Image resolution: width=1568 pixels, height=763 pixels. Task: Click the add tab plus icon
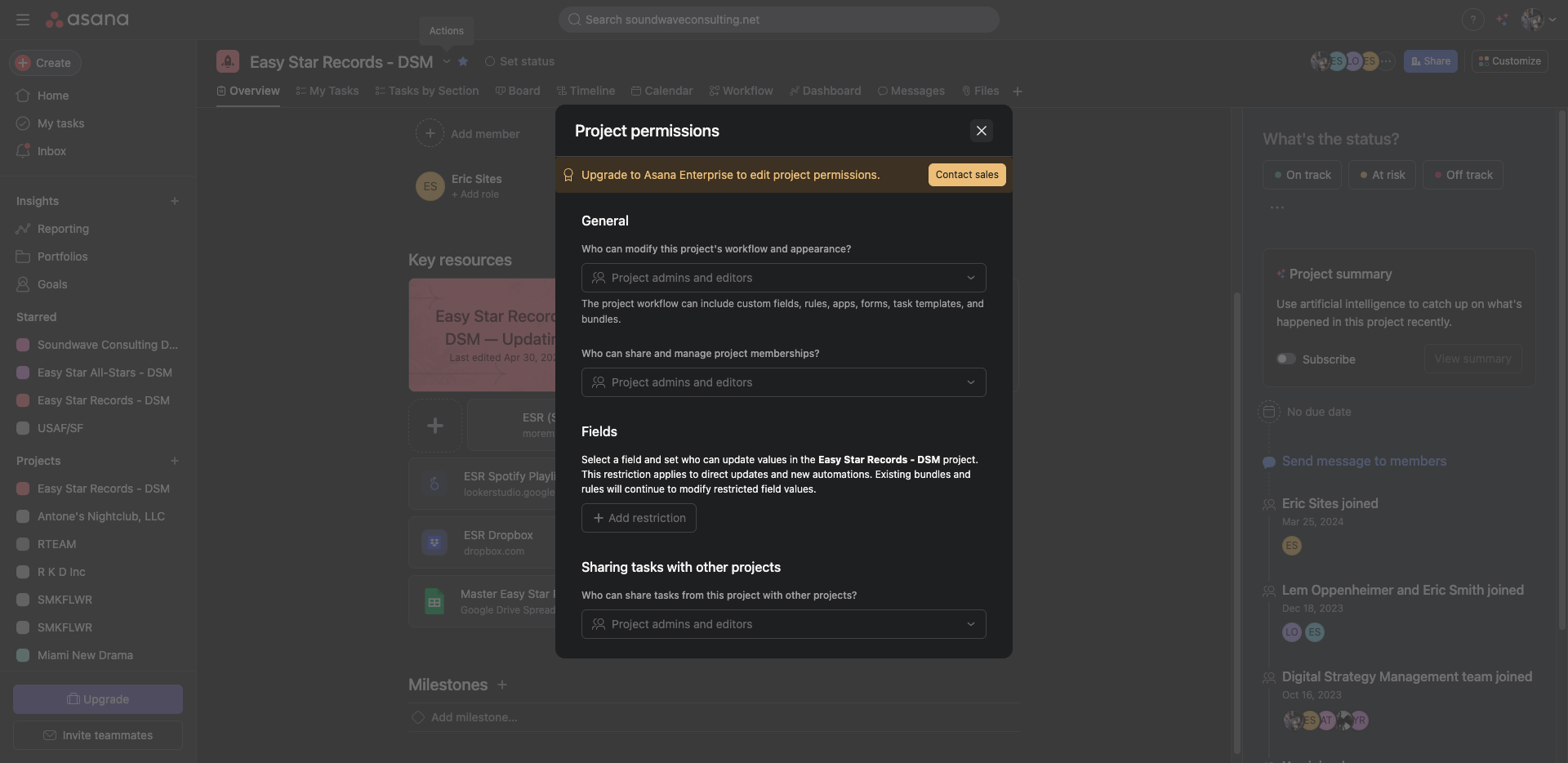click(1018, 91)
